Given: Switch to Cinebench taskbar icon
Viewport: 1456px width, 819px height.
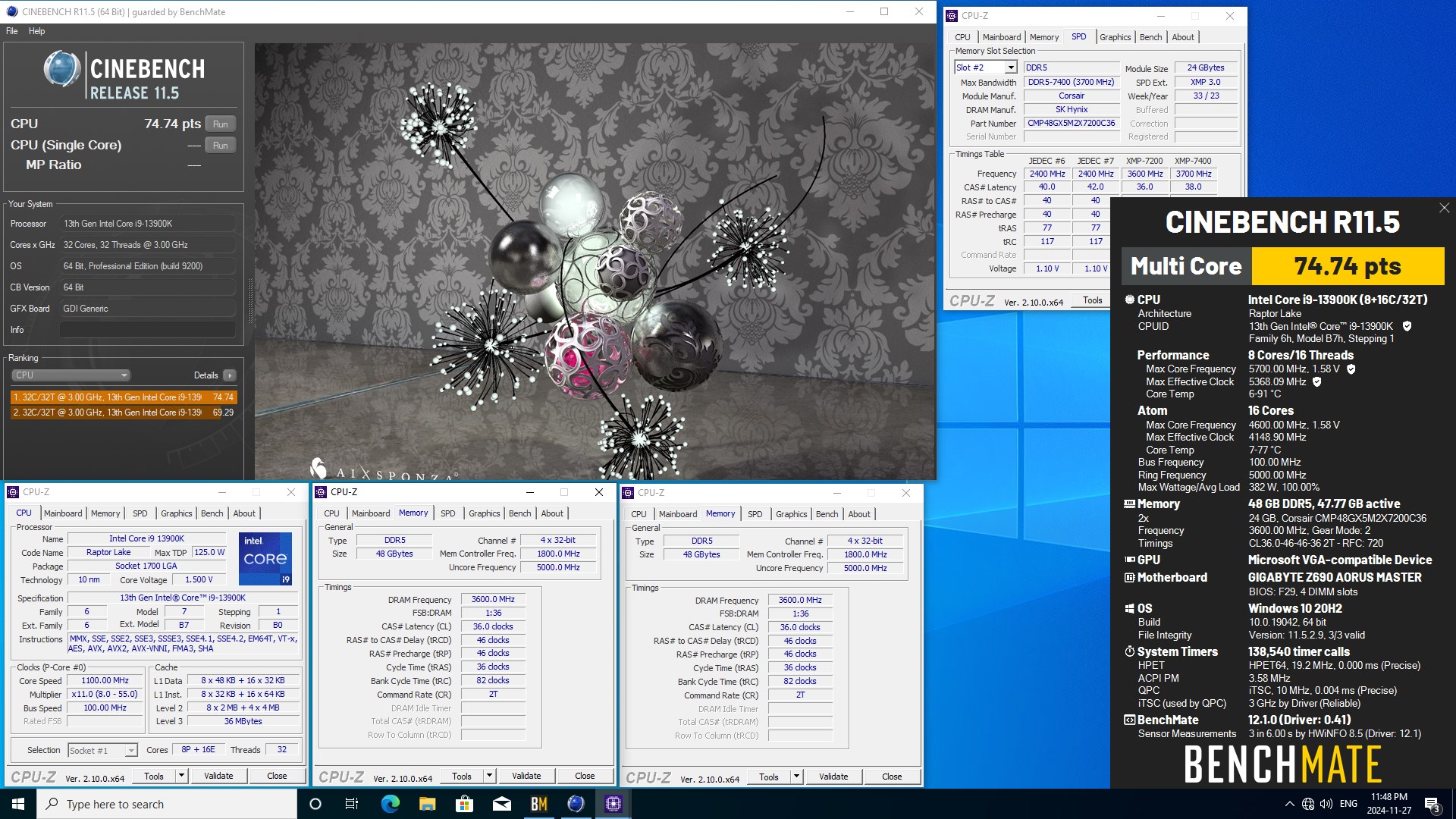Looking at the screenshot, I should point(576,804).
